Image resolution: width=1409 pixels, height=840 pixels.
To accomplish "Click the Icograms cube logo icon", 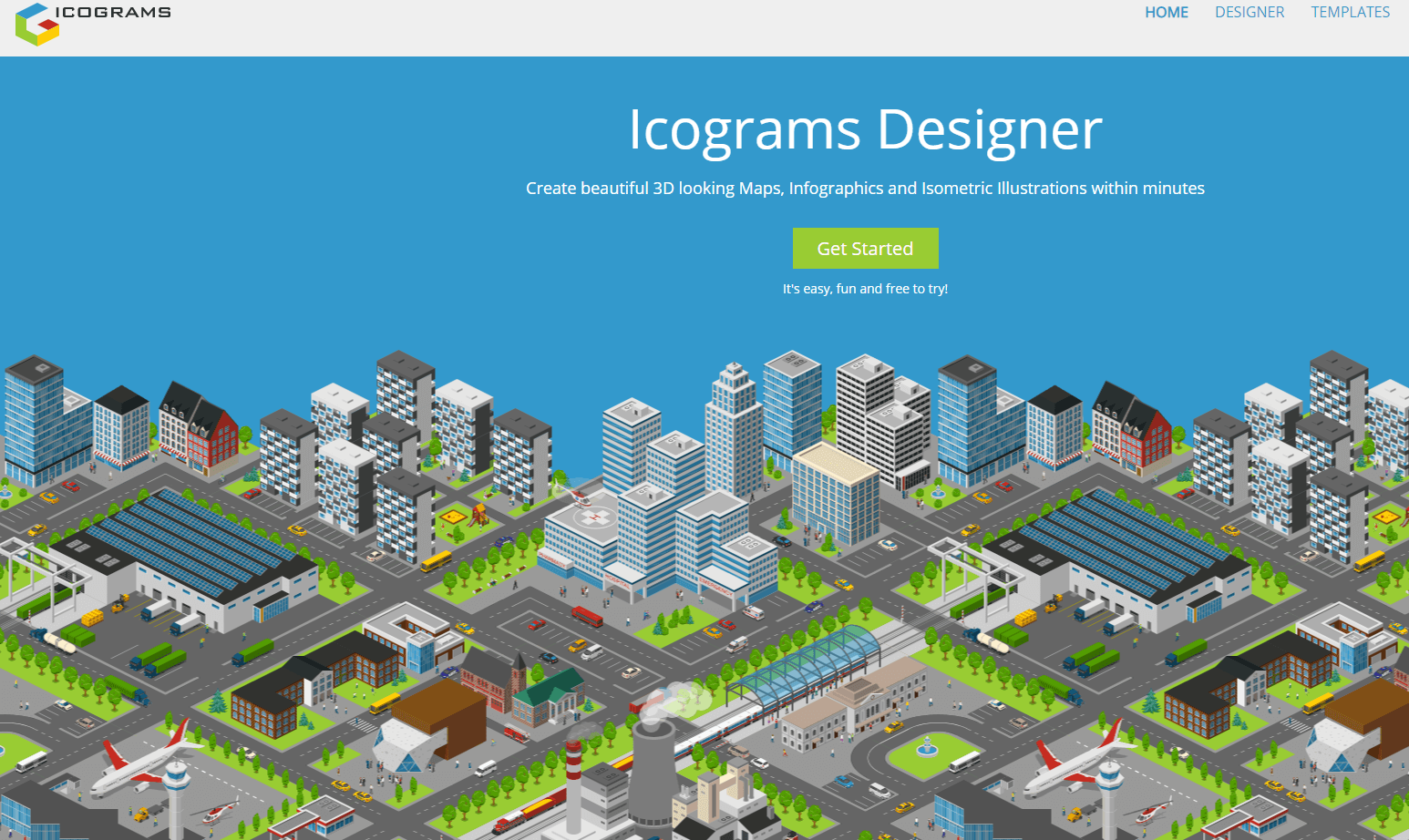I will [36, 24].
